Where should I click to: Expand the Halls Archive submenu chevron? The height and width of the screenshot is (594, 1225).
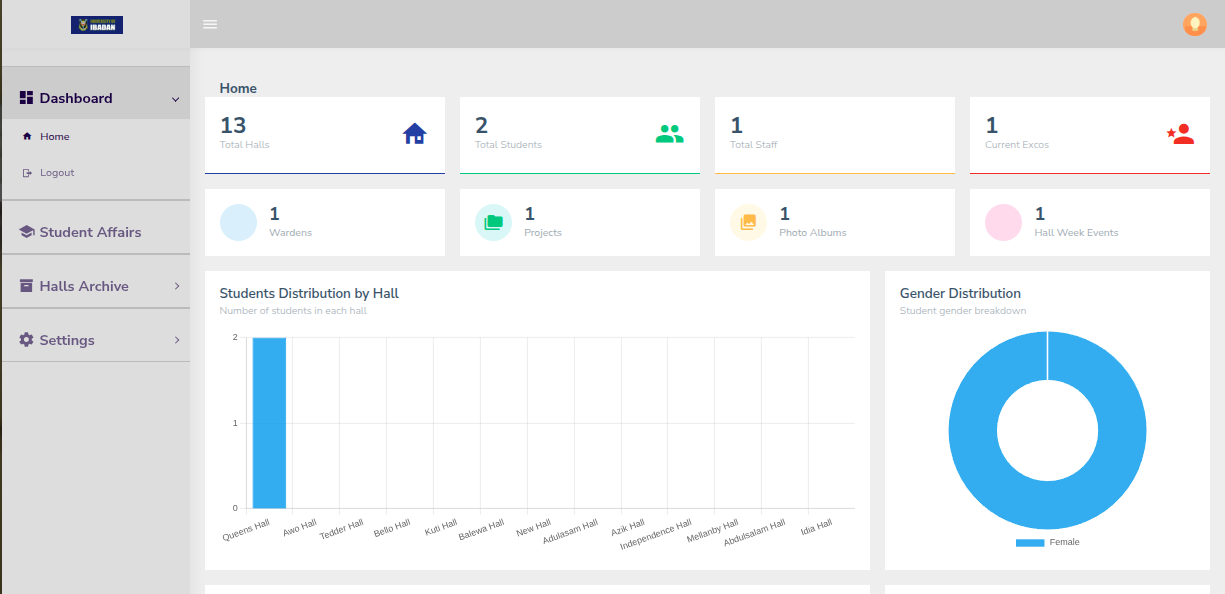(x=177, y=286)
